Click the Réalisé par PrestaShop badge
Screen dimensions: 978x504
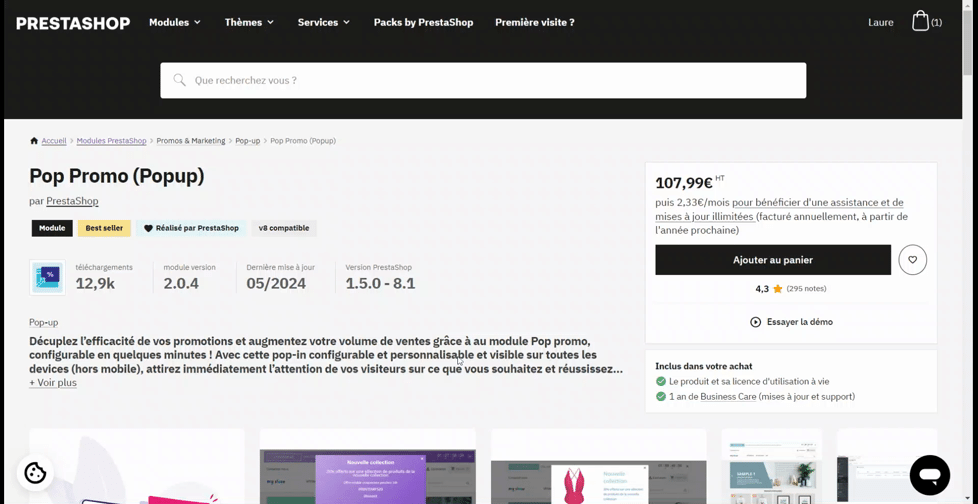(x=191, y=228)
